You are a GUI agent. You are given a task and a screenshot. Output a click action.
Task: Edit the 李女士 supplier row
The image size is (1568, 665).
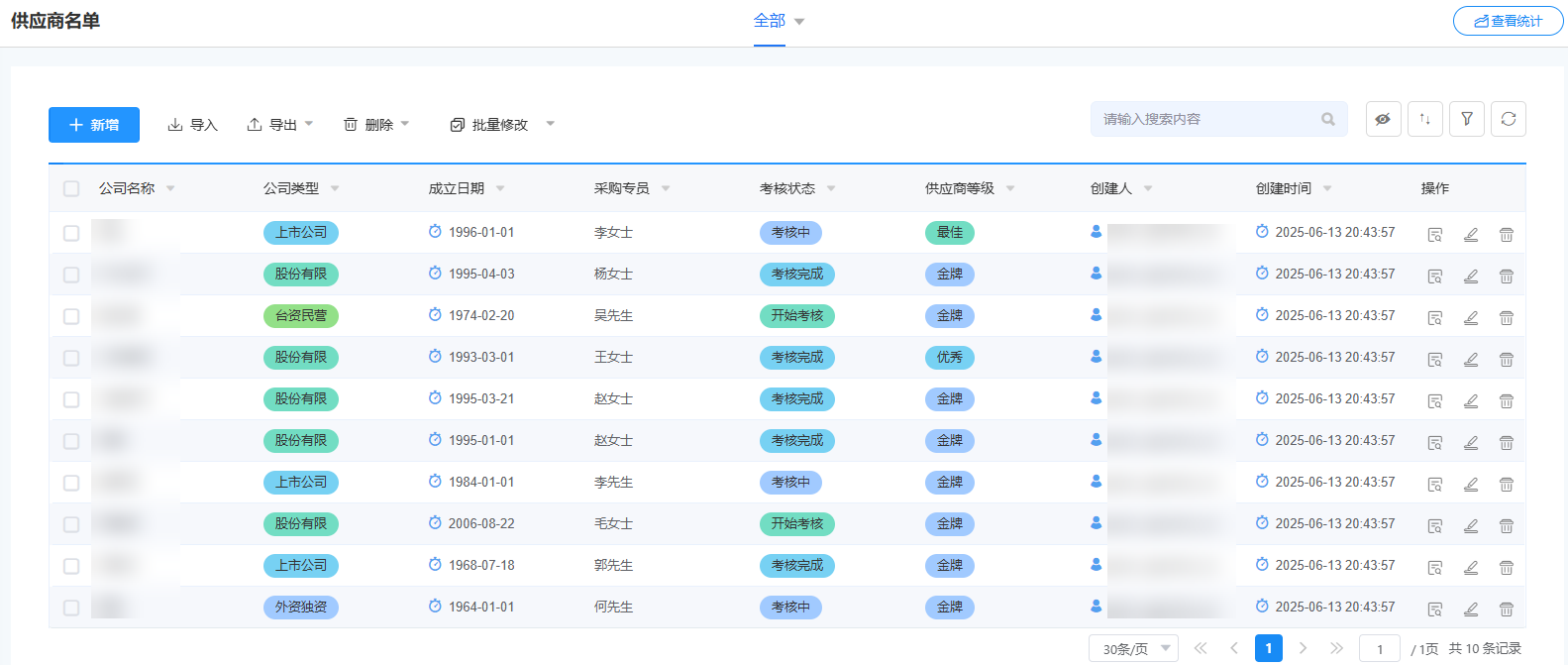pos(1471,235)
